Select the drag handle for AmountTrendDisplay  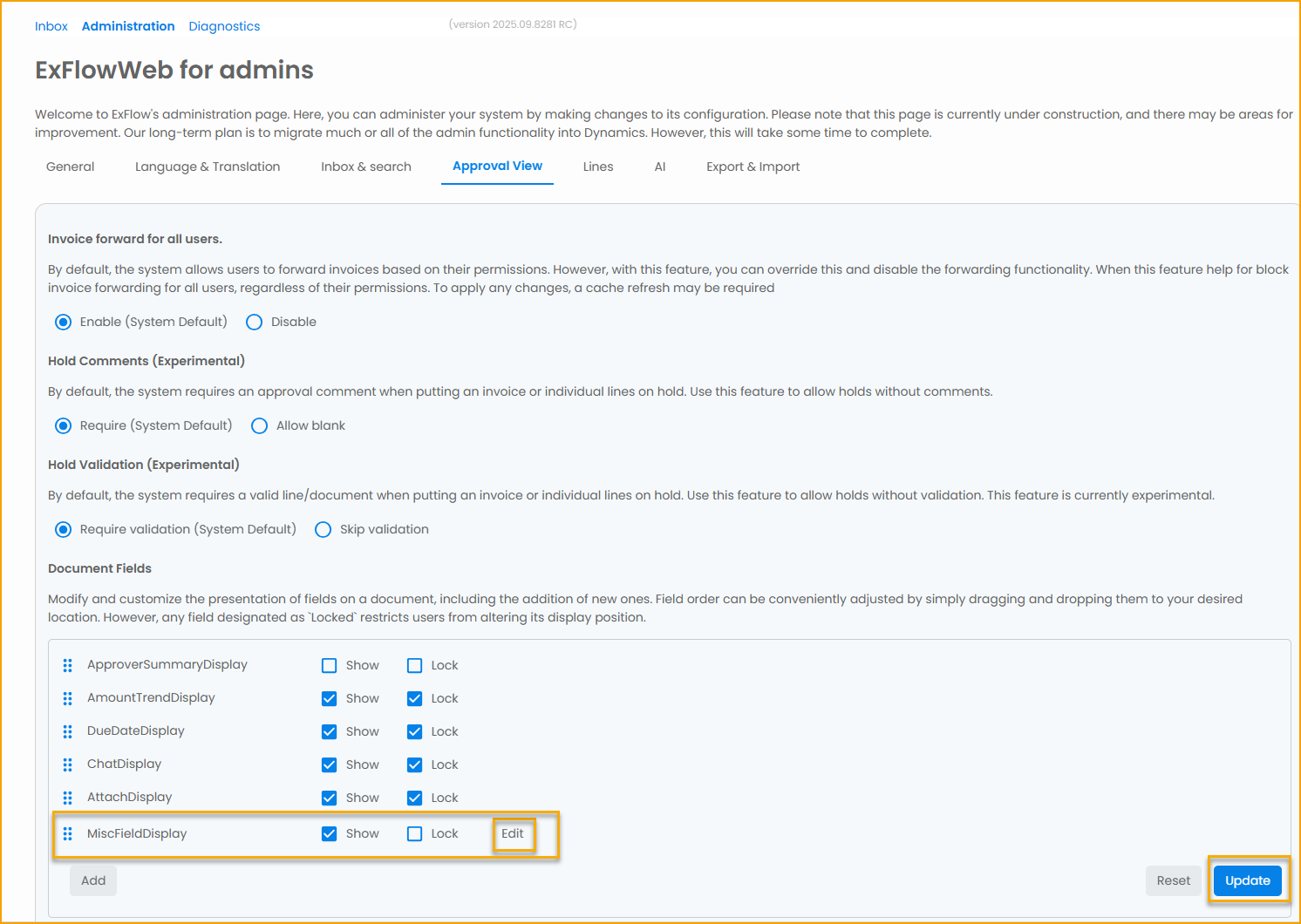pos(67,697)
